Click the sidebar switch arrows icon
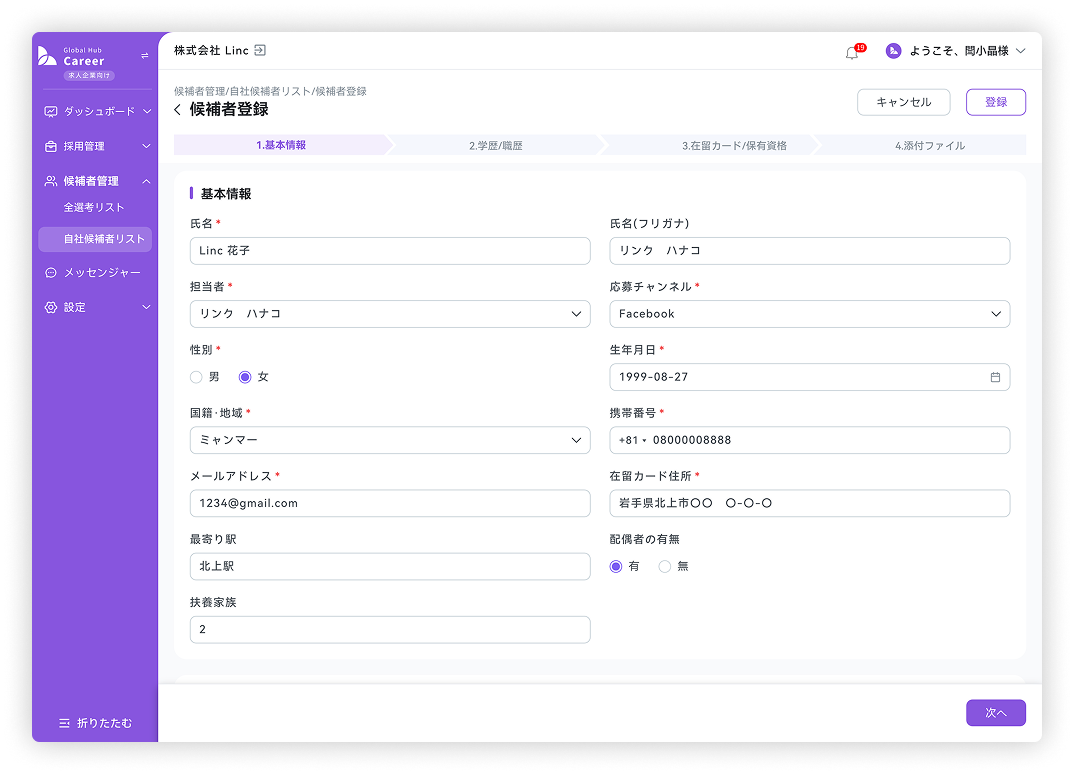 [145, 55]
